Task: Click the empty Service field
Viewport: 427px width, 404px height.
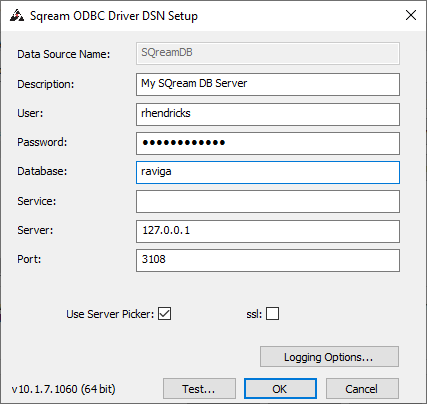Action: pyautogui.click(x=268, y=201)
